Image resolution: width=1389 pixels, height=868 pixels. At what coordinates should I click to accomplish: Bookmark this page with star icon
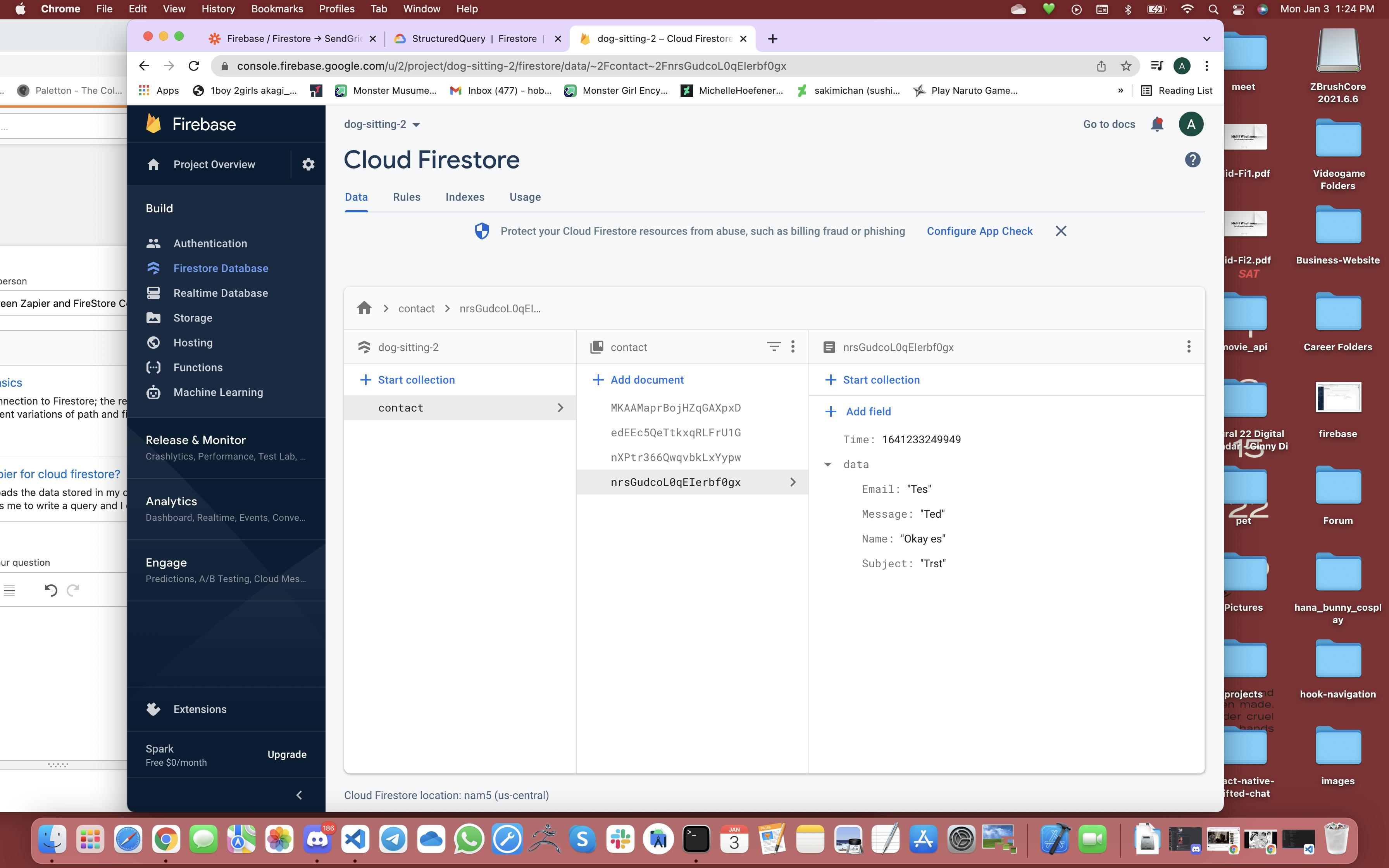point(1125,66)
